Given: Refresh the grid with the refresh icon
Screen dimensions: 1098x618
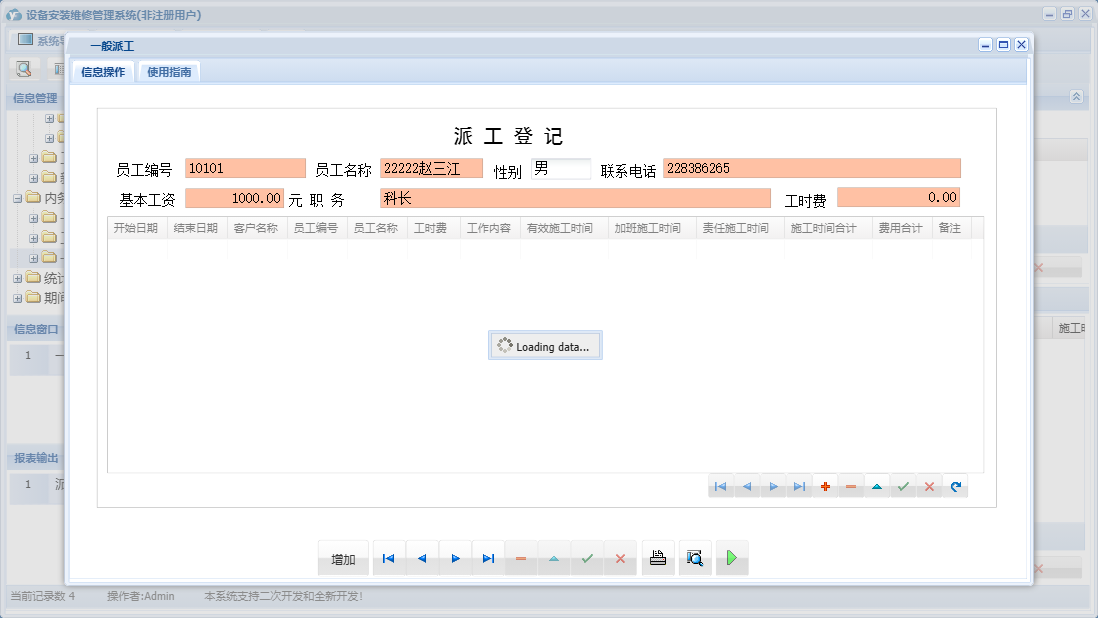Looking at the screenshot, I should click(955, 485).
